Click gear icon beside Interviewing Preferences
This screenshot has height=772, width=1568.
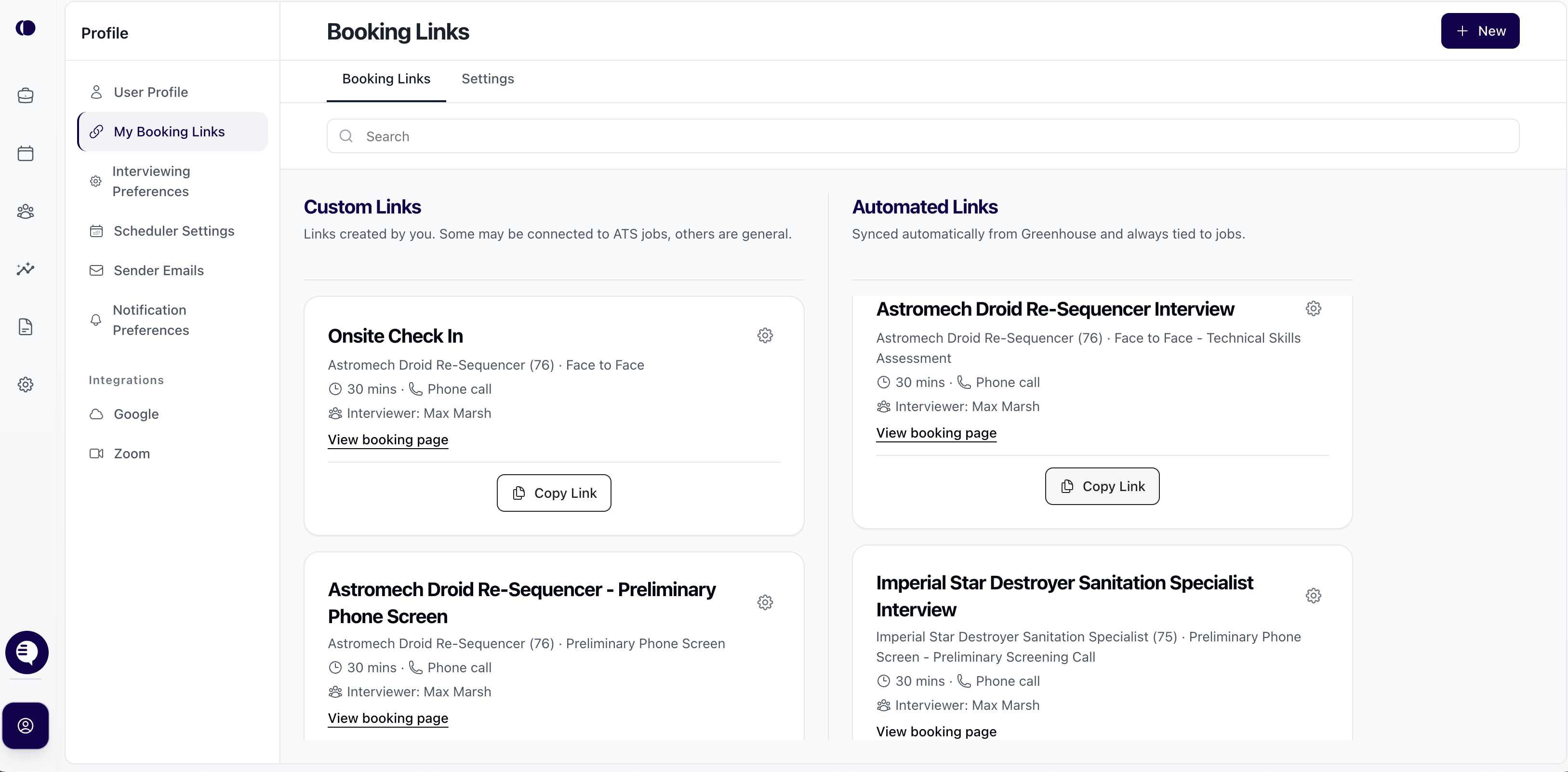pyautogui.click(x=95, y=181)
